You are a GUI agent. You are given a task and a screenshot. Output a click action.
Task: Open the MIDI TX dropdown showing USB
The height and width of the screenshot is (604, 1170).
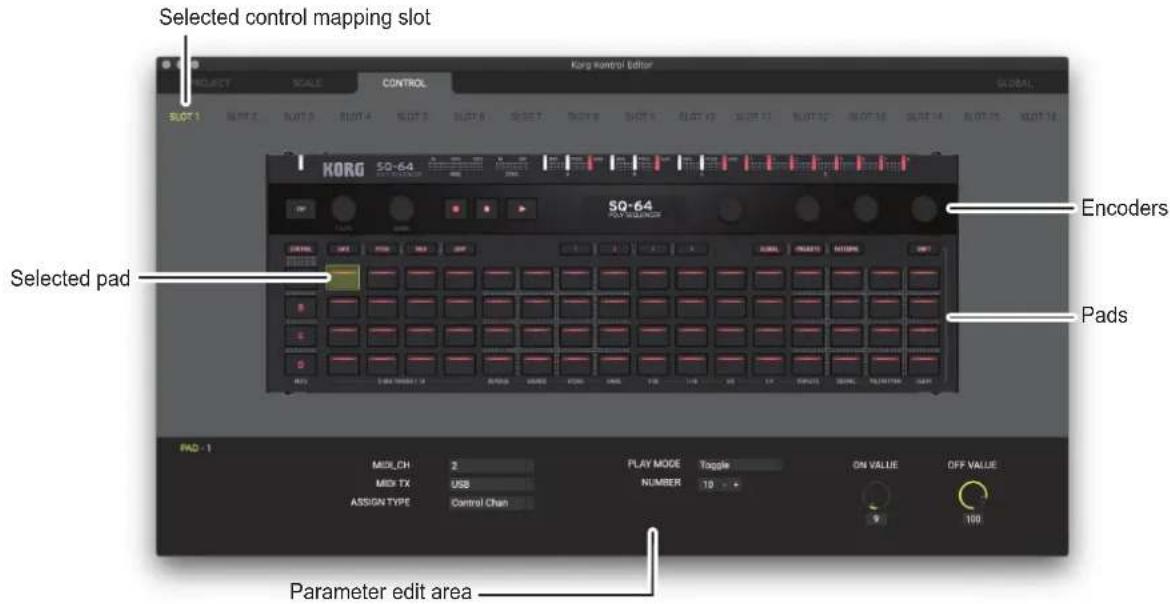[491, 484]
